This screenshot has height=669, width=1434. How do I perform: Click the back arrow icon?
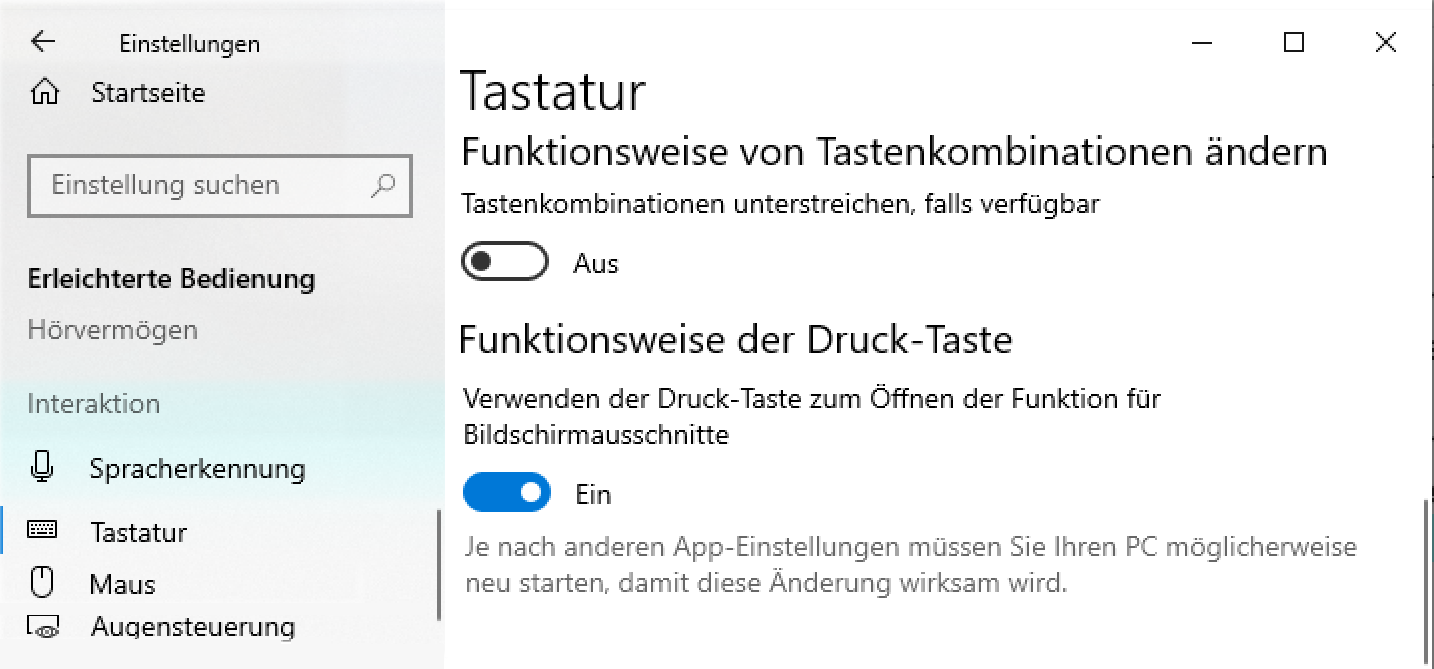pos(43,42)
